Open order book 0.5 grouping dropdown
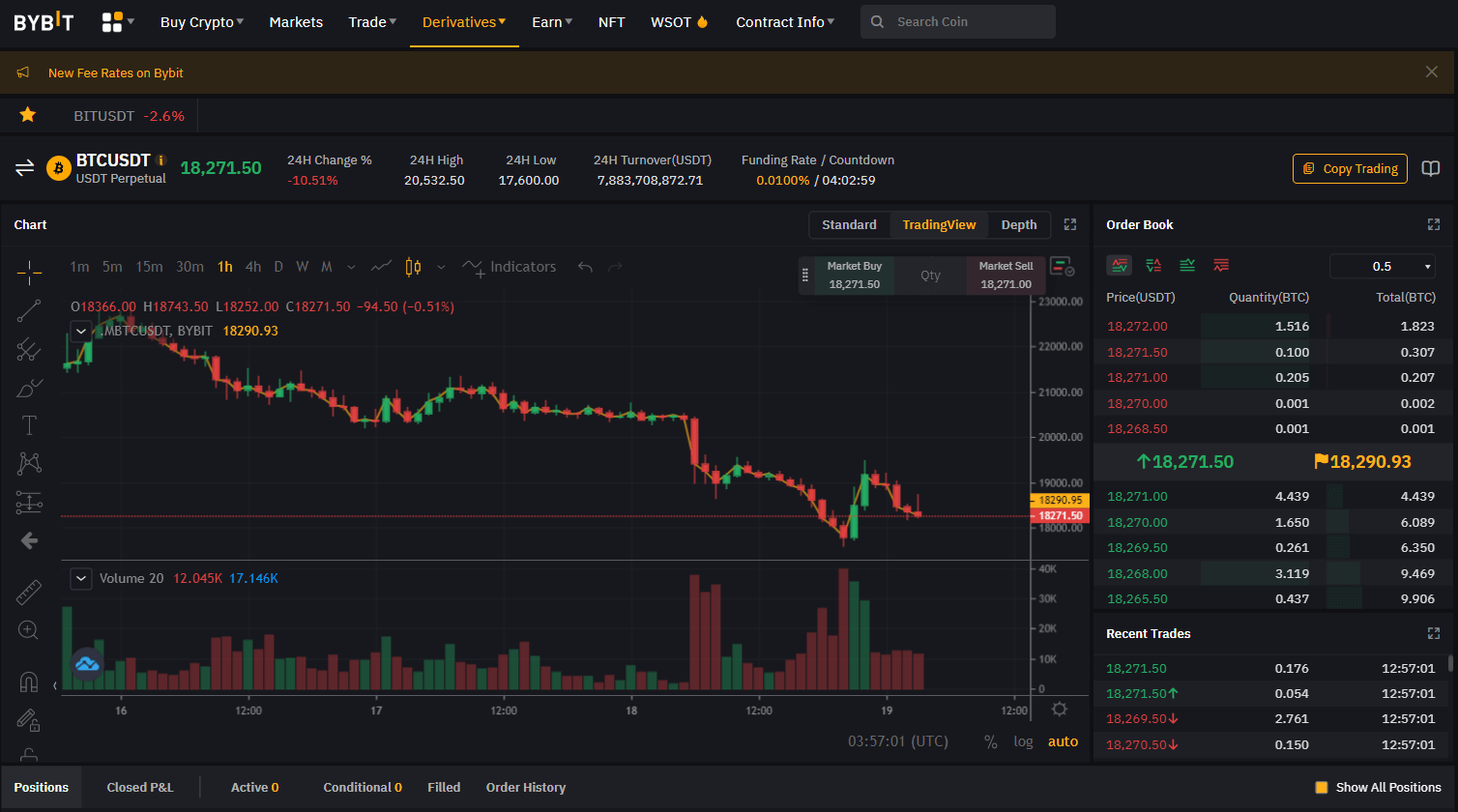The image size is (1458, 812). [1384, 266]
